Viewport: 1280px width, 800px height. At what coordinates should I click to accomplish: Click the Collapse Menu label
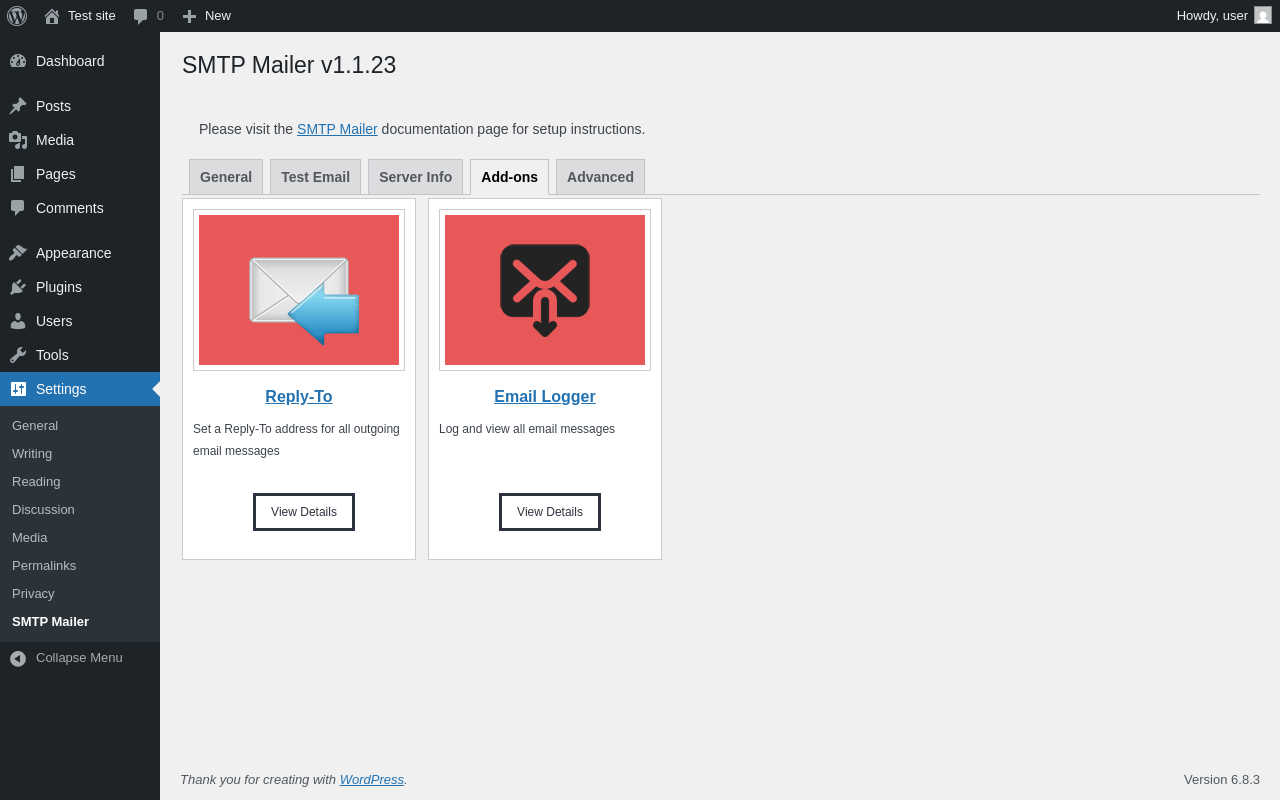pos(79,657)
